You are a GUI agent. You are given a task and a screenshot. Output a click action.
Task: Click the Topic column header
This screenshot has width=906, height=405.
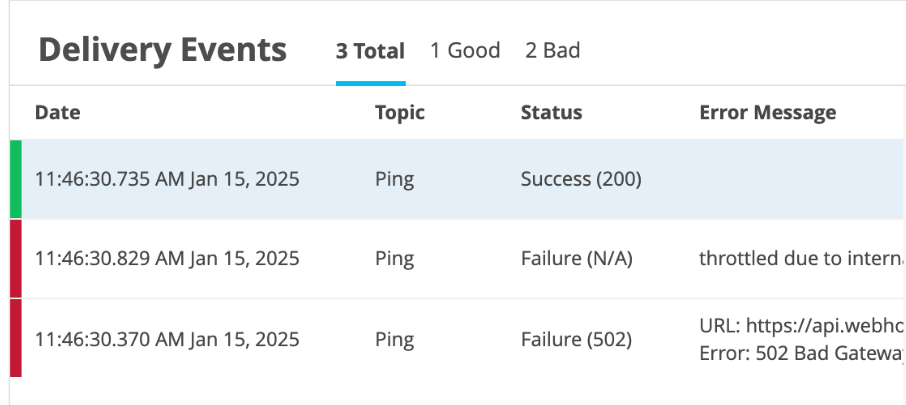click(x=400, y=113)
